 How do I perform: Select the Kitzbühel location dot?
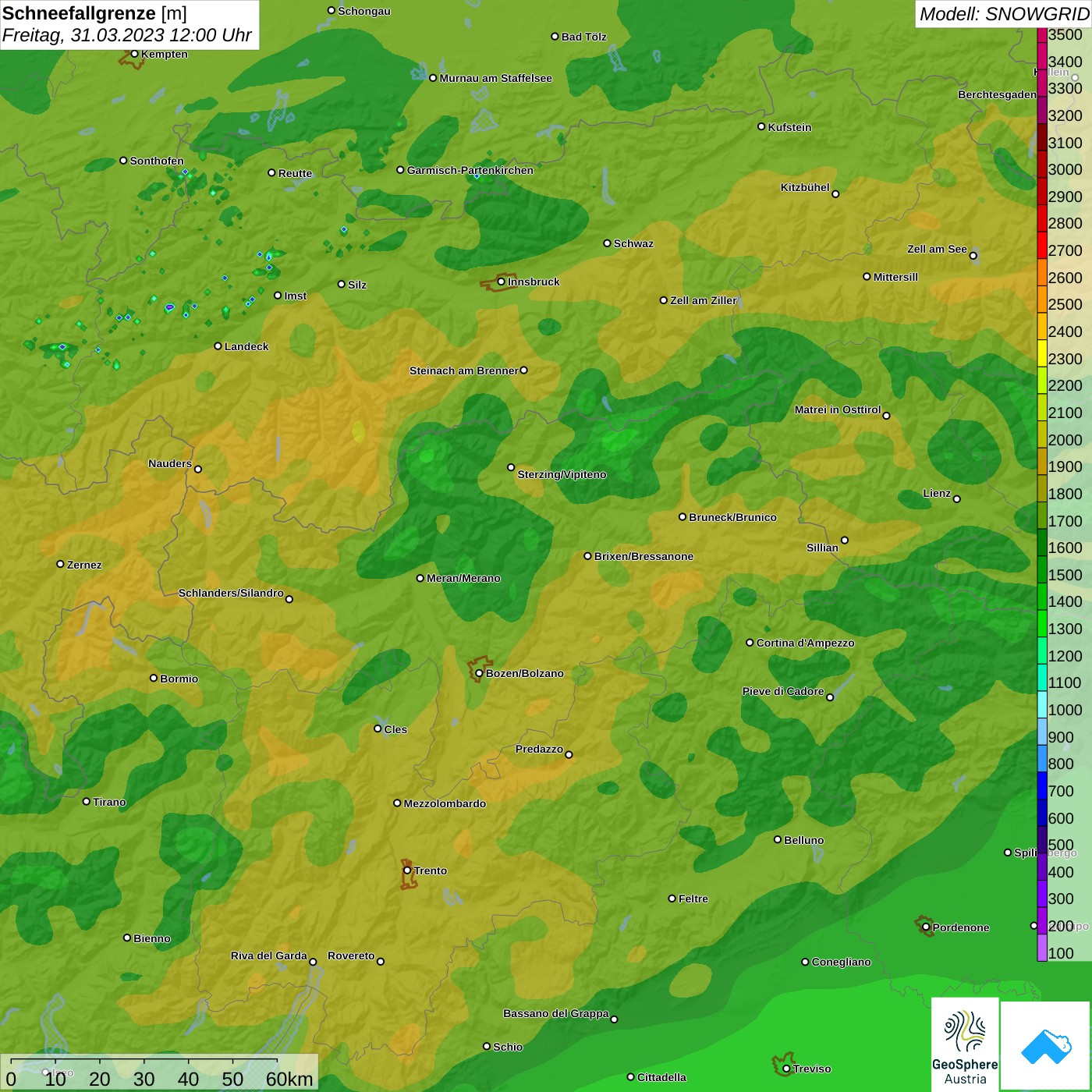[835, 193]
